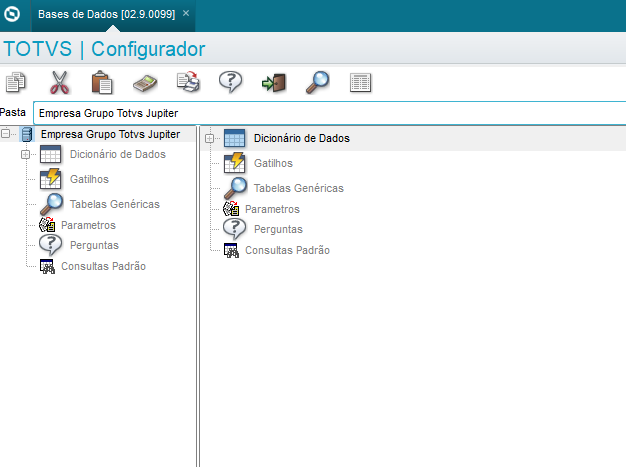626x467 pixels.
Task: Click the database icon of Empresa Grupo Totvs Jupiter
Action: [x=27, y=135]
